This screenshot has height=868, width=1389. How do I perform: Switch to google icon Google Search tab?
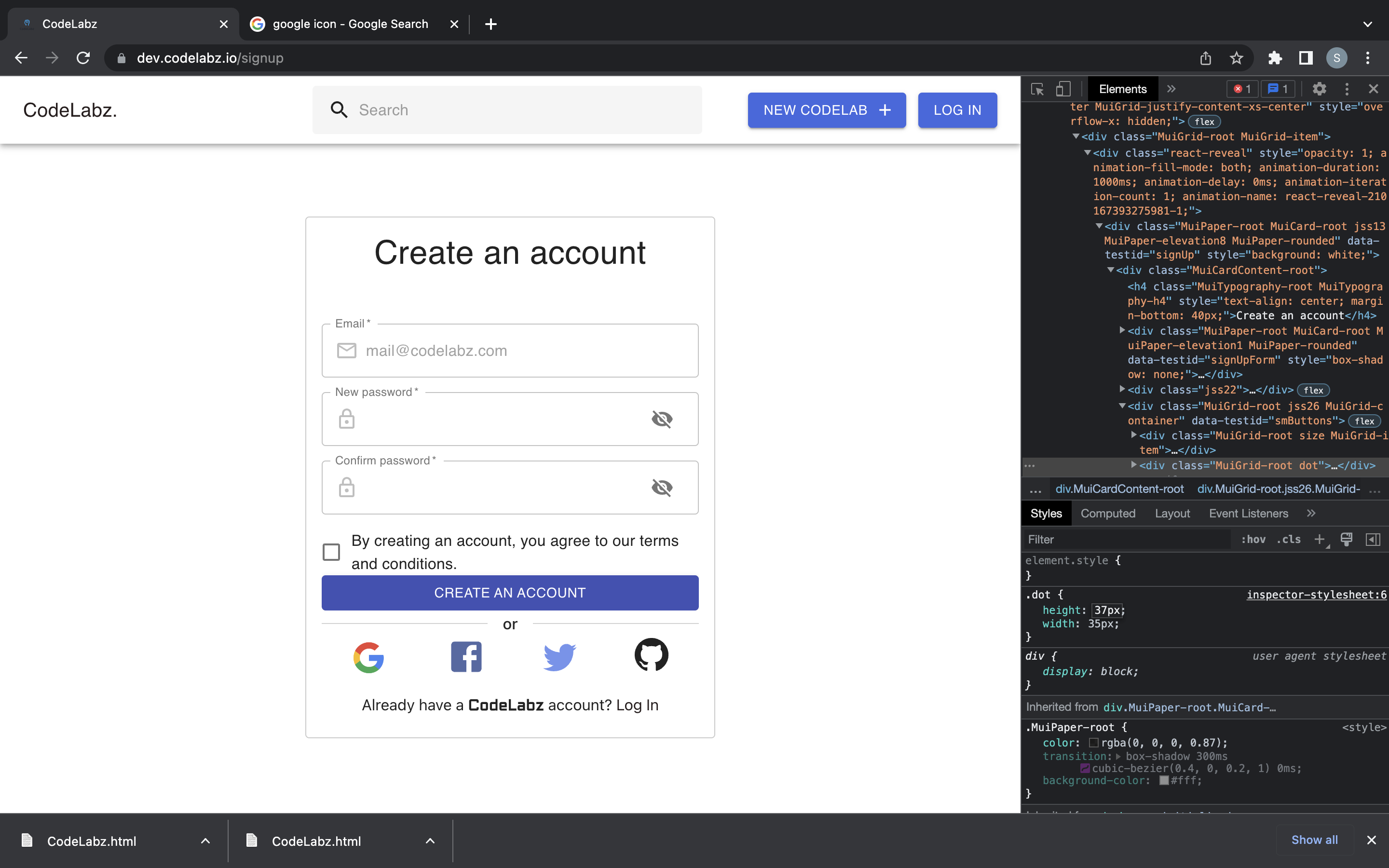tap(350, 24)
